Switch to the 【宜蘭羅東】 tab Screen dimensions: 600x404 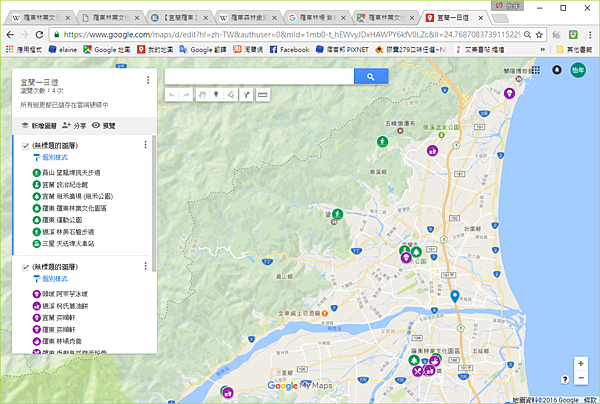[x=179, y=18]
